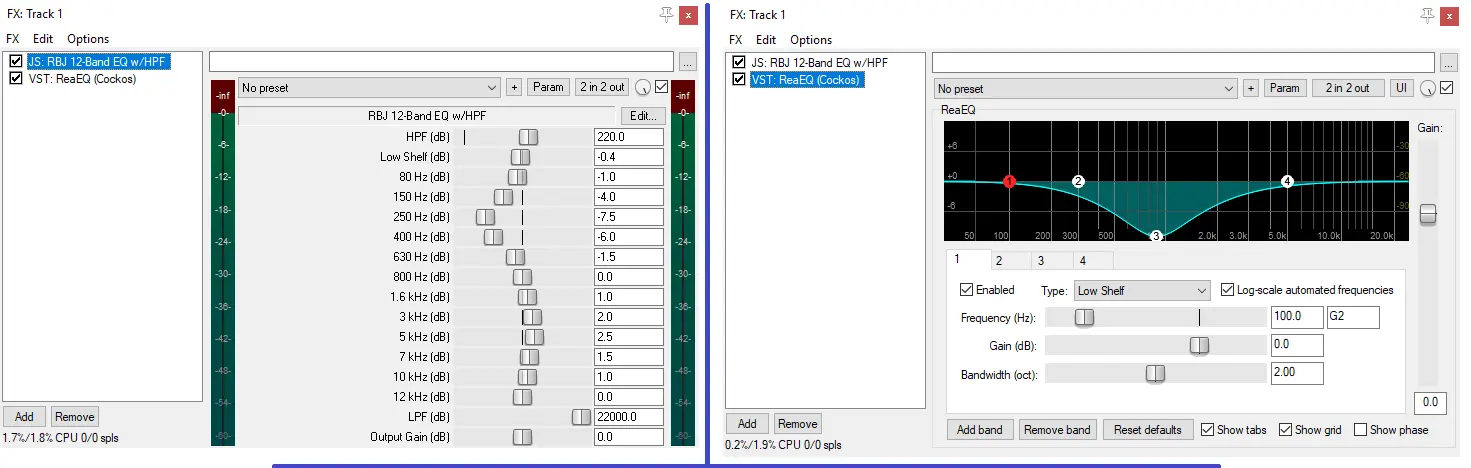Screen dimensions: 1471x468
Task: Click the 250 Hz slider handle
Action: click(x=485, y=217)
